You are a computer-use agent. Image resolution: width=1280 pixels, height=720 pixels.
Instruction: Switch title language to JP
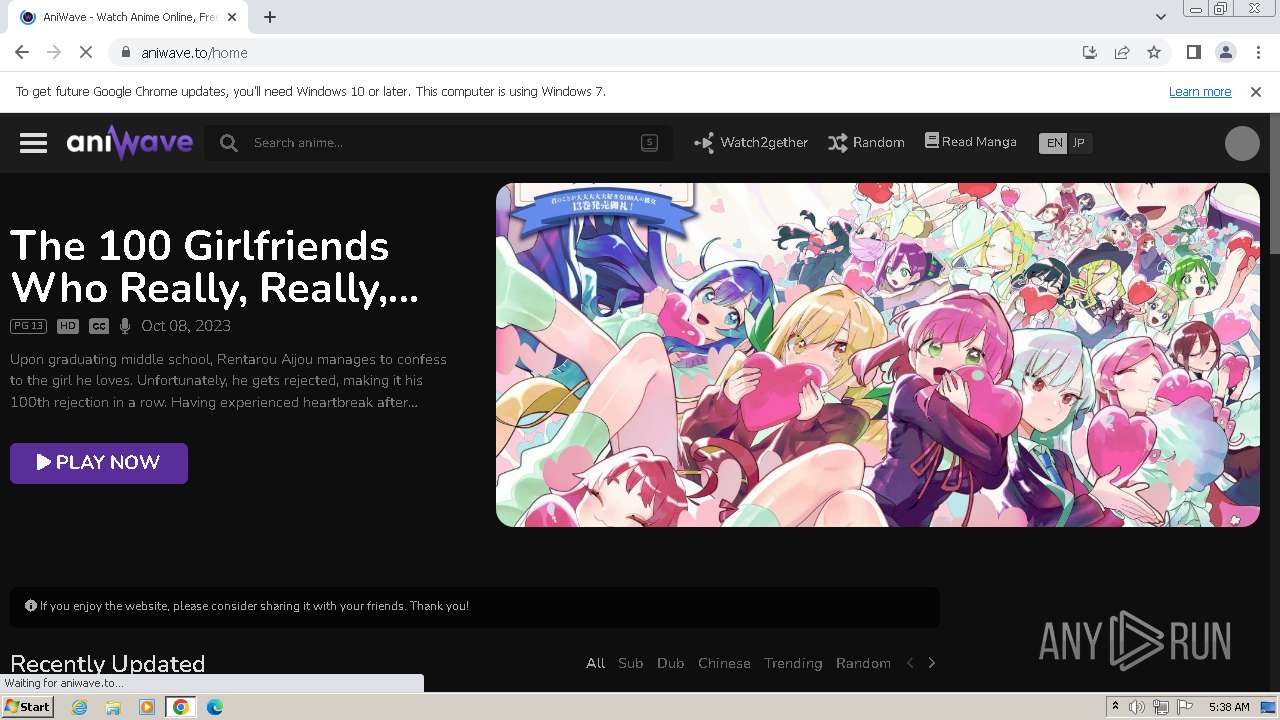pos(1079,143)
